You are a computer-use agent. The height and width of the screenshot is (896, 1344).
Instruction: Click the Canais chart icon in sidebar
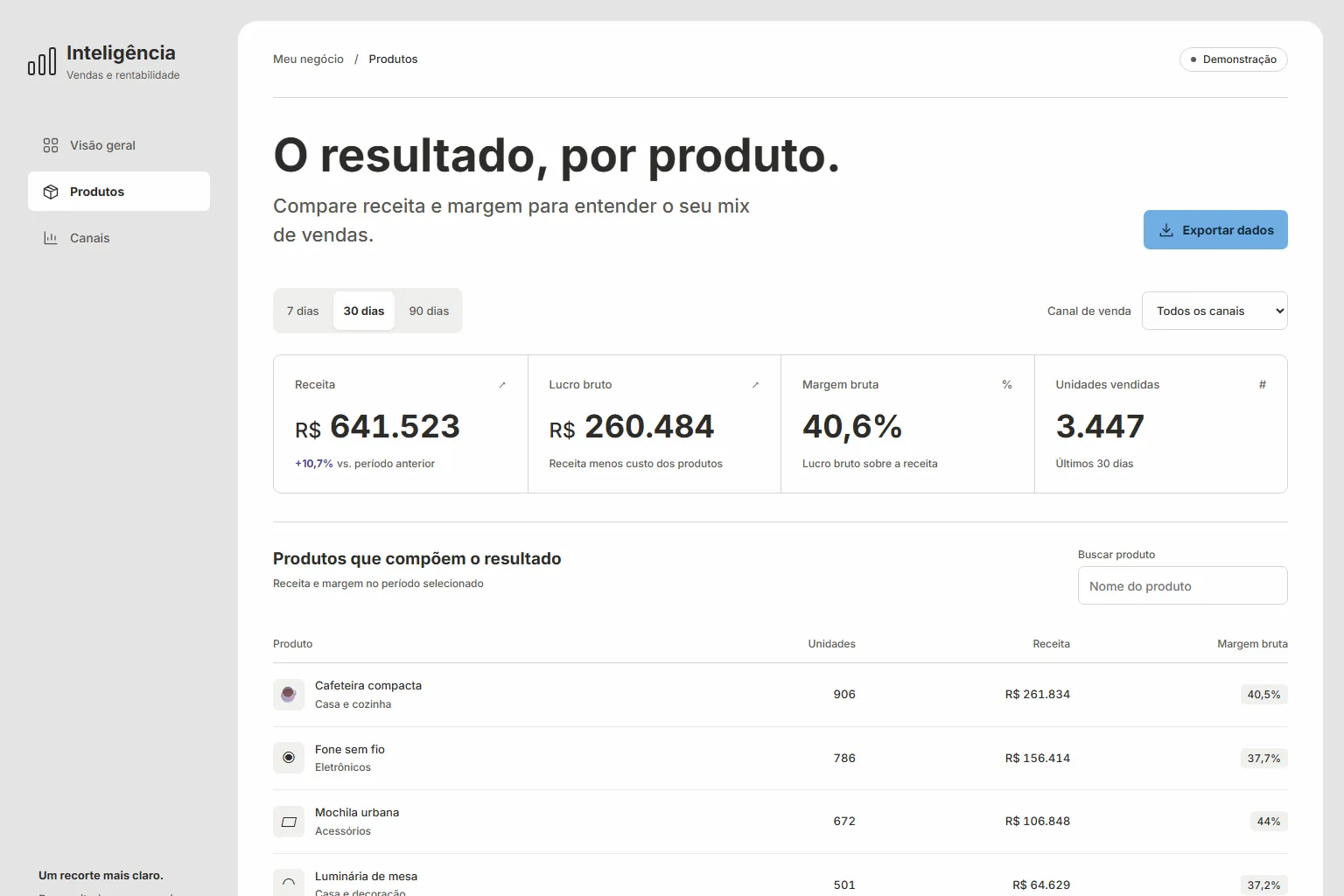[x=51, y=238]
